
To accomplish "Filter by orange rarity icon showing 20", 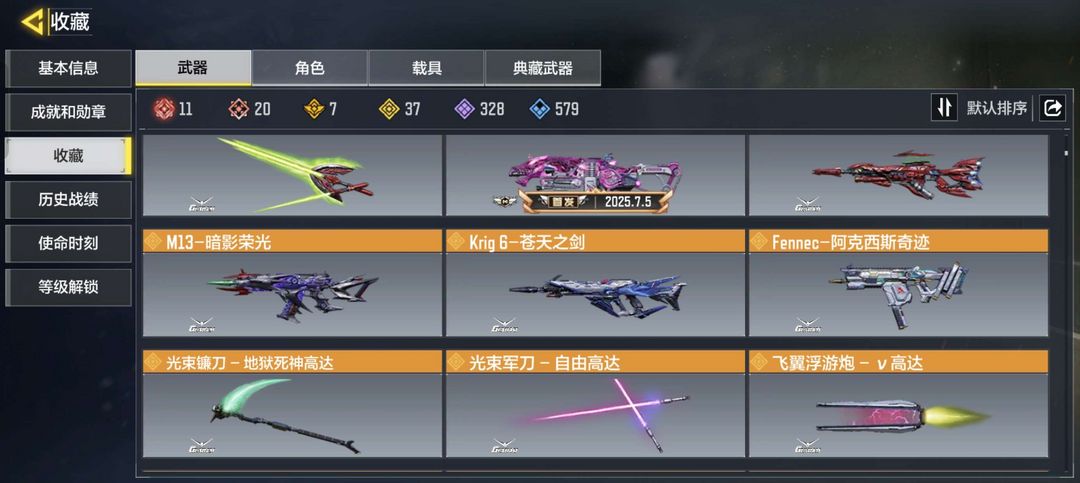I will click(238, 109).
